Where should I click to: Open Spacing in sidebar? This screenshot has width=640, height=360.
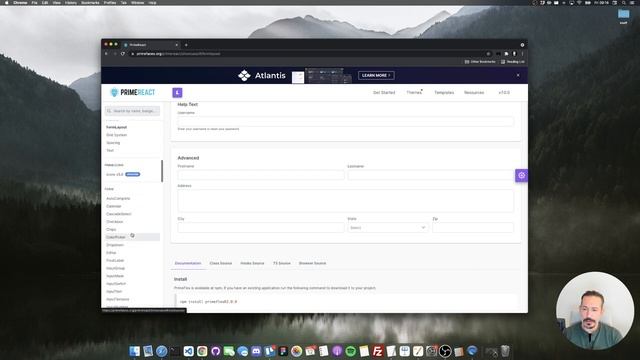coord(113,143)
